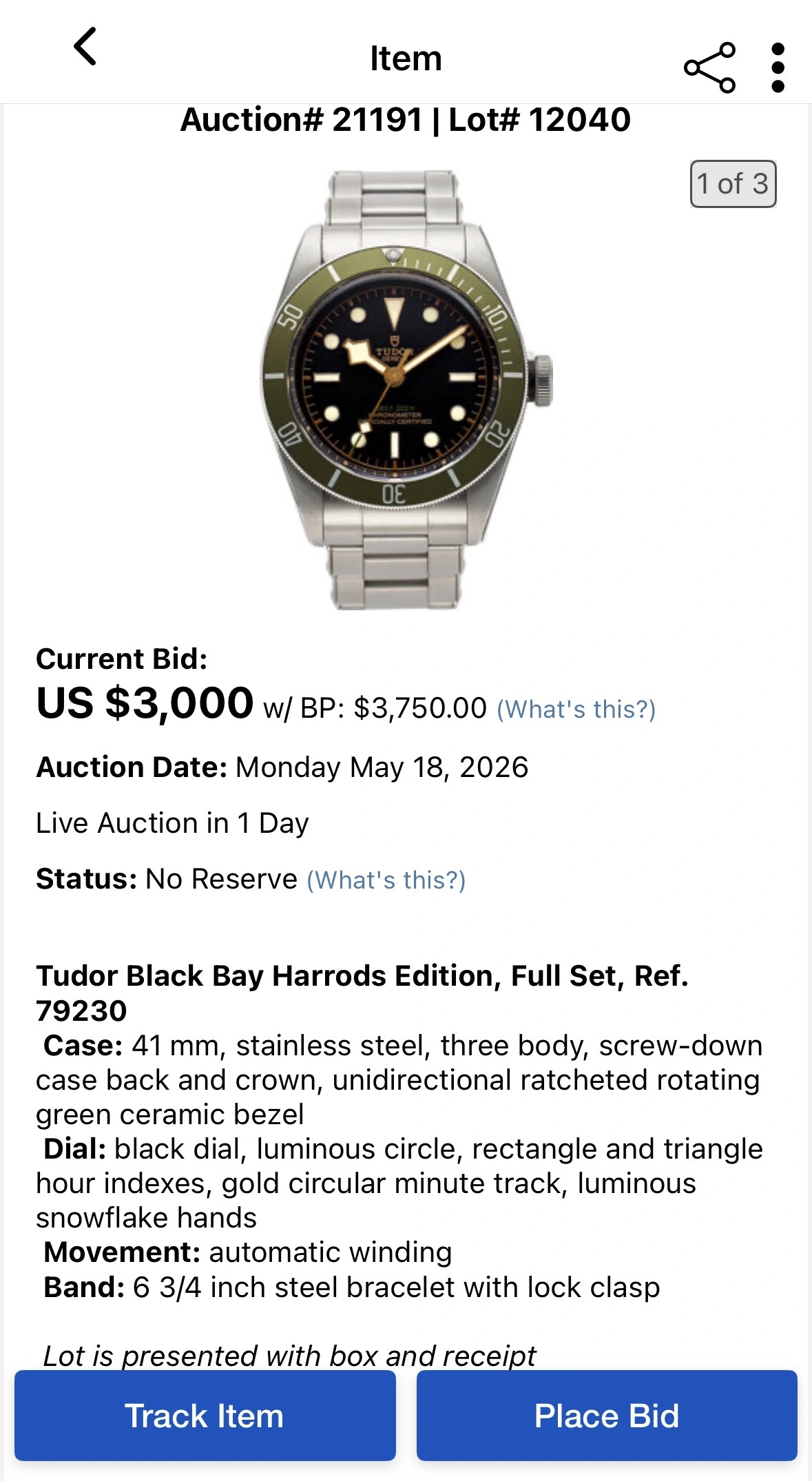This screenshot has height=1481, width=812.
Task: Tap the Live Auction in 1 Day text
Action: tap(172, 823)
